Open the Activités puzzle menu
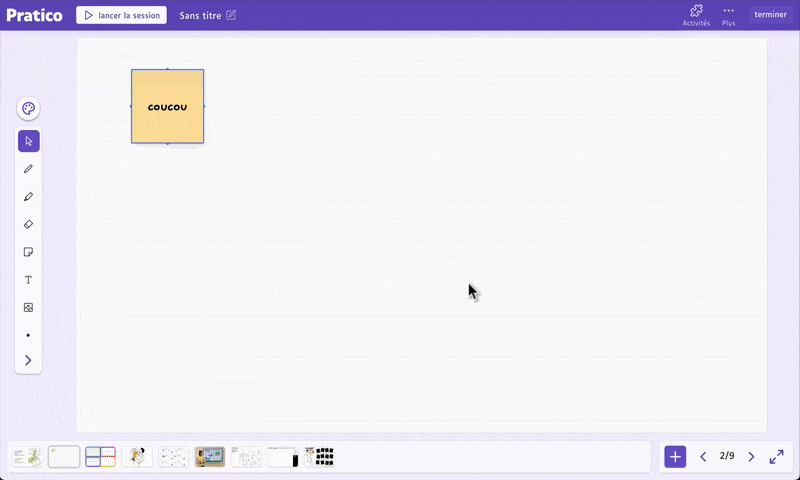The width and height of the screenshot is (800, 480). tap(696, 15)
